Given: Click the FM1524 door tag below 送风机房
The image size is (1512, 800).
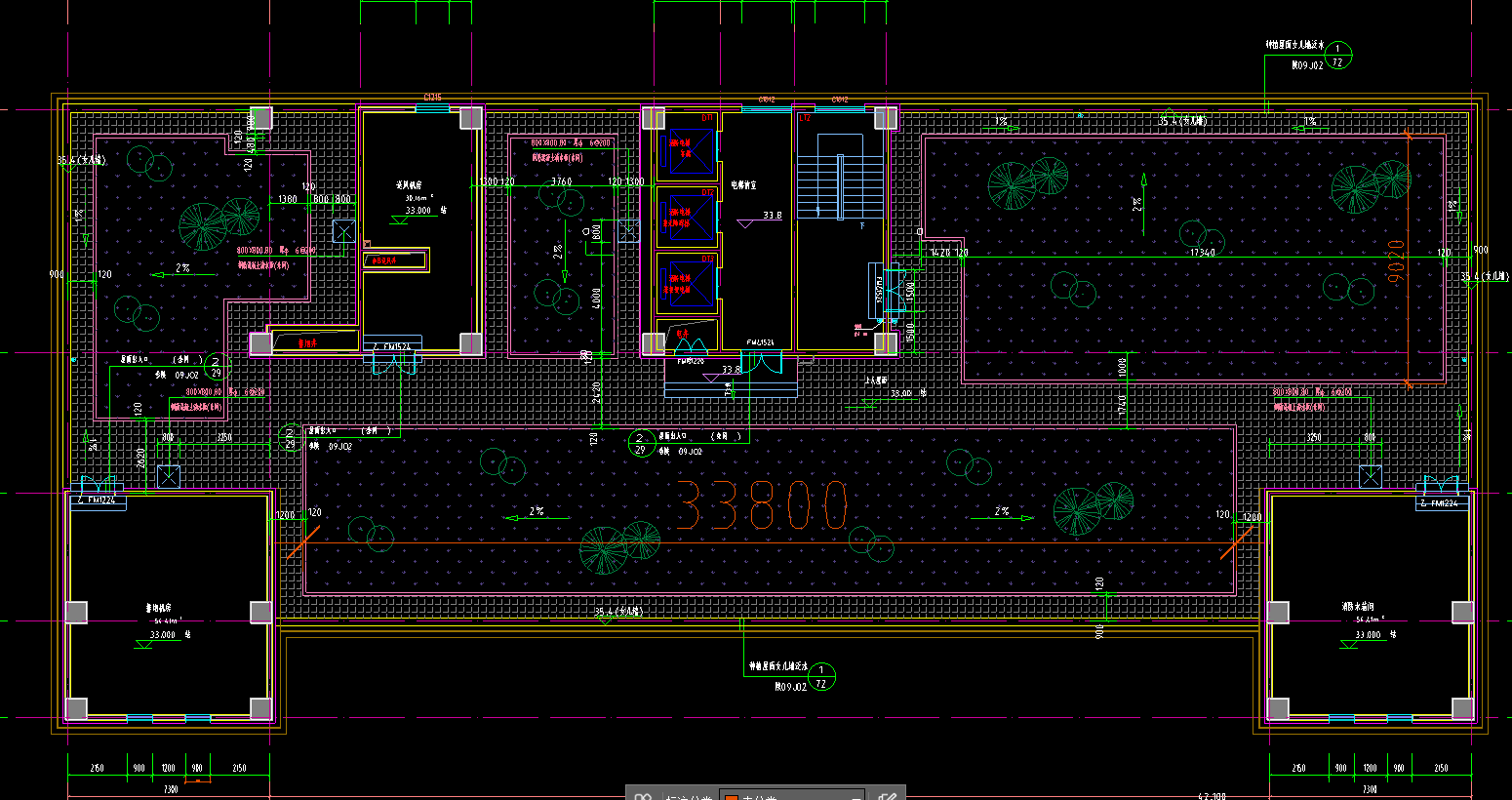Looking at the screenshot, I should click(396, 346).
